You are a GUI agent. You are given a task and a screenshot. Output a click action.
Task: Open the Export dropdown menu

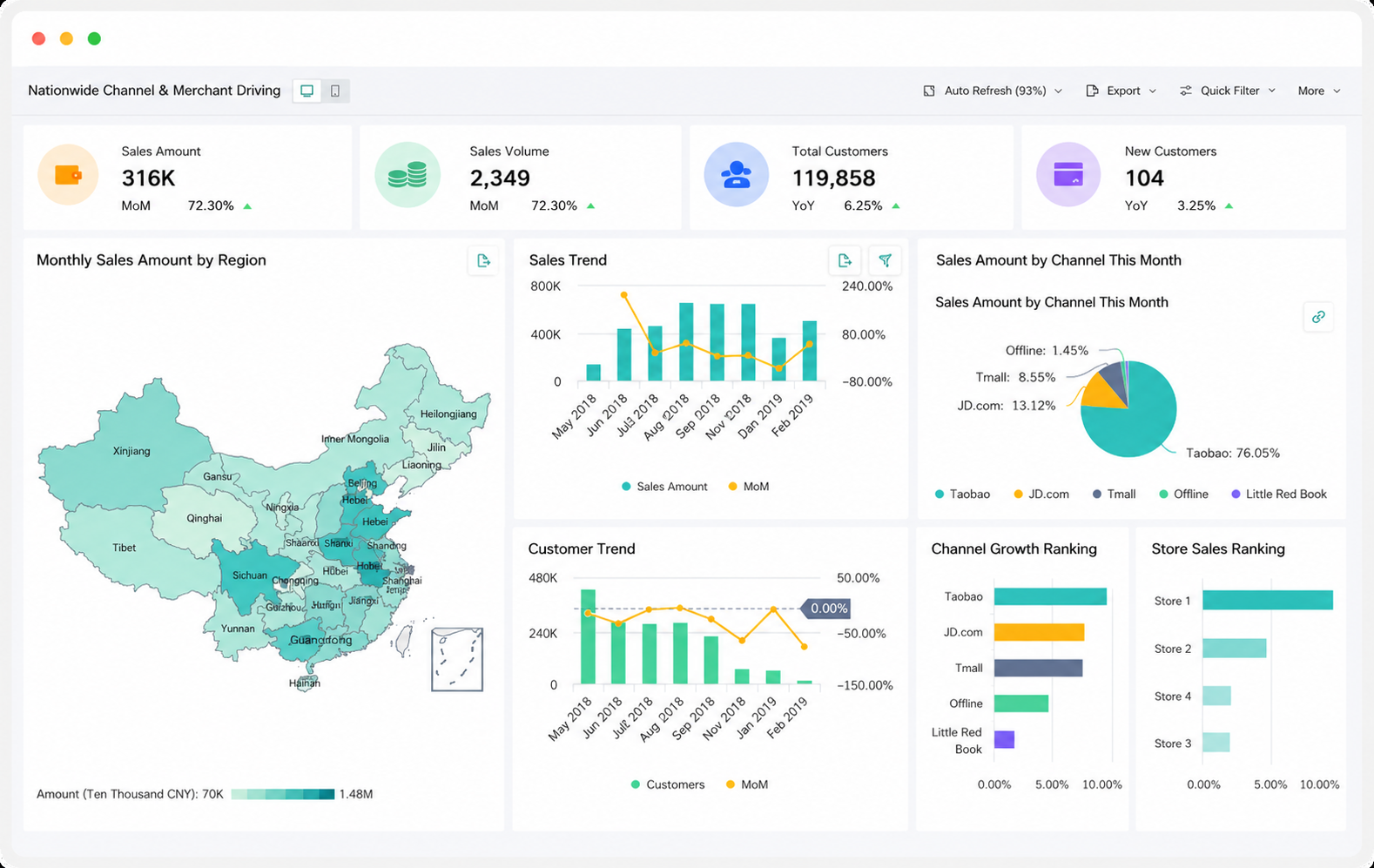[1121, 91]
